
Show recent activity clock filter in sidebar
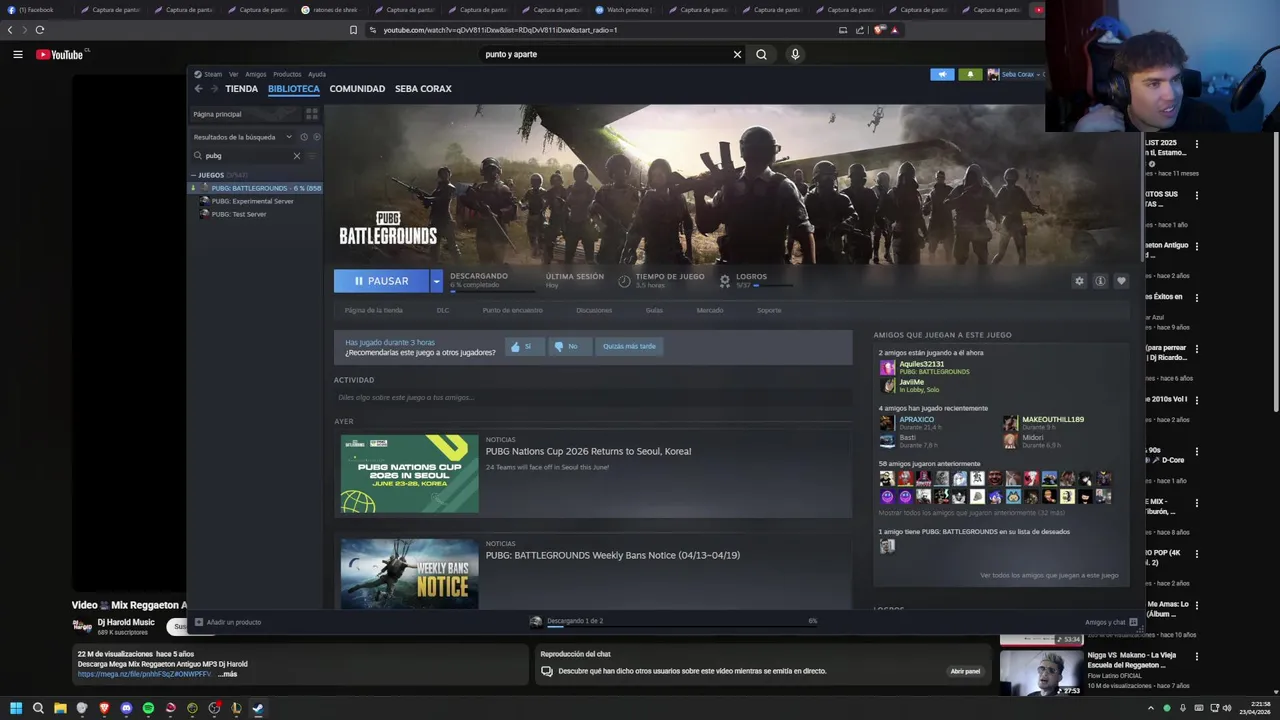[304, 137]
